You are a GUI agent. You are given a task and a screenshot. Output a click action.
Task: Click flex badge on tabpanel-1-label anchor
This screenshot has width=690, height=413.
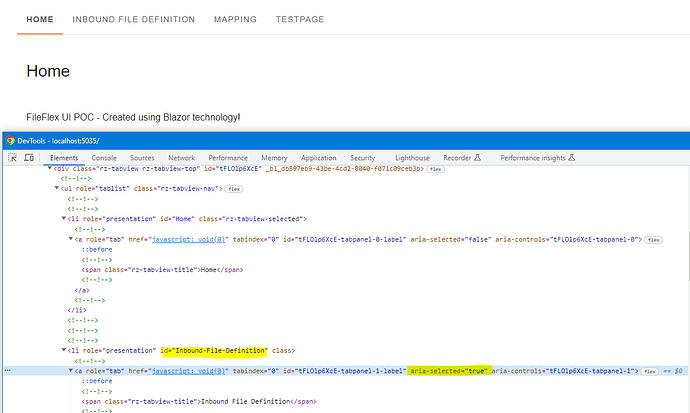(650, 371)
